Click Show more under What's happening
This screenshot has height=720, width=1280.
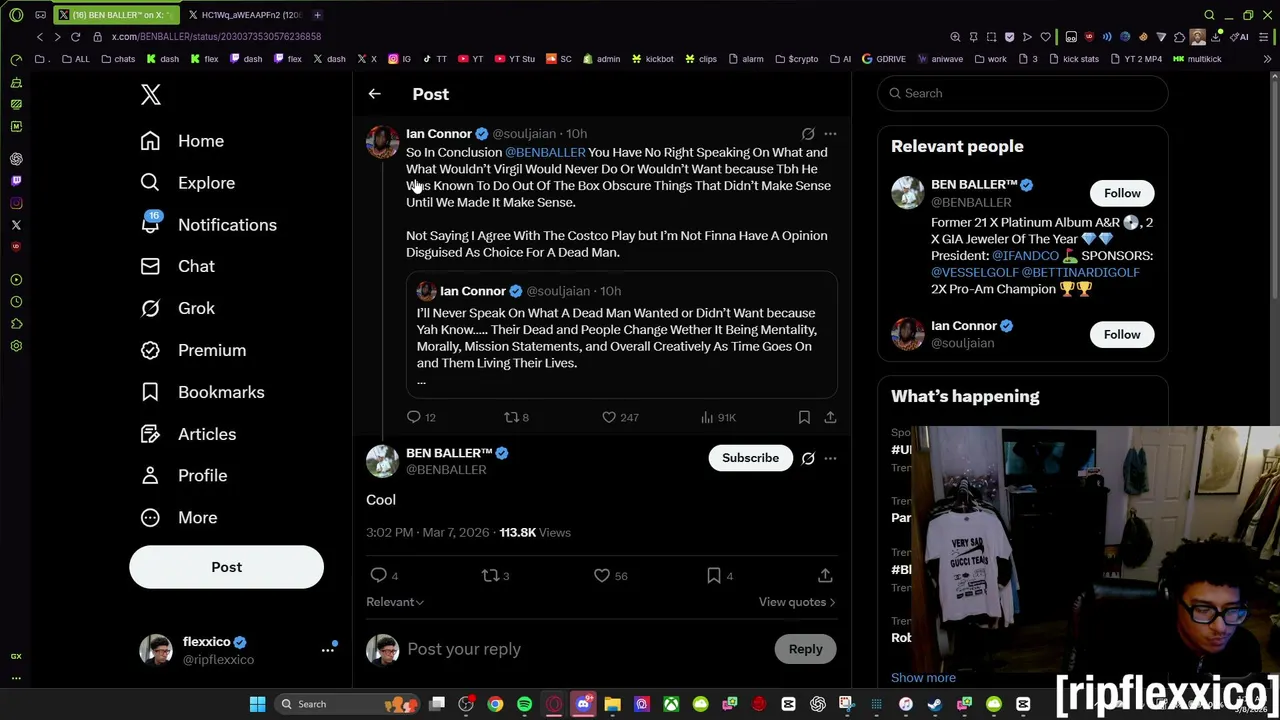pyautogui.click(x=923, y=677)
